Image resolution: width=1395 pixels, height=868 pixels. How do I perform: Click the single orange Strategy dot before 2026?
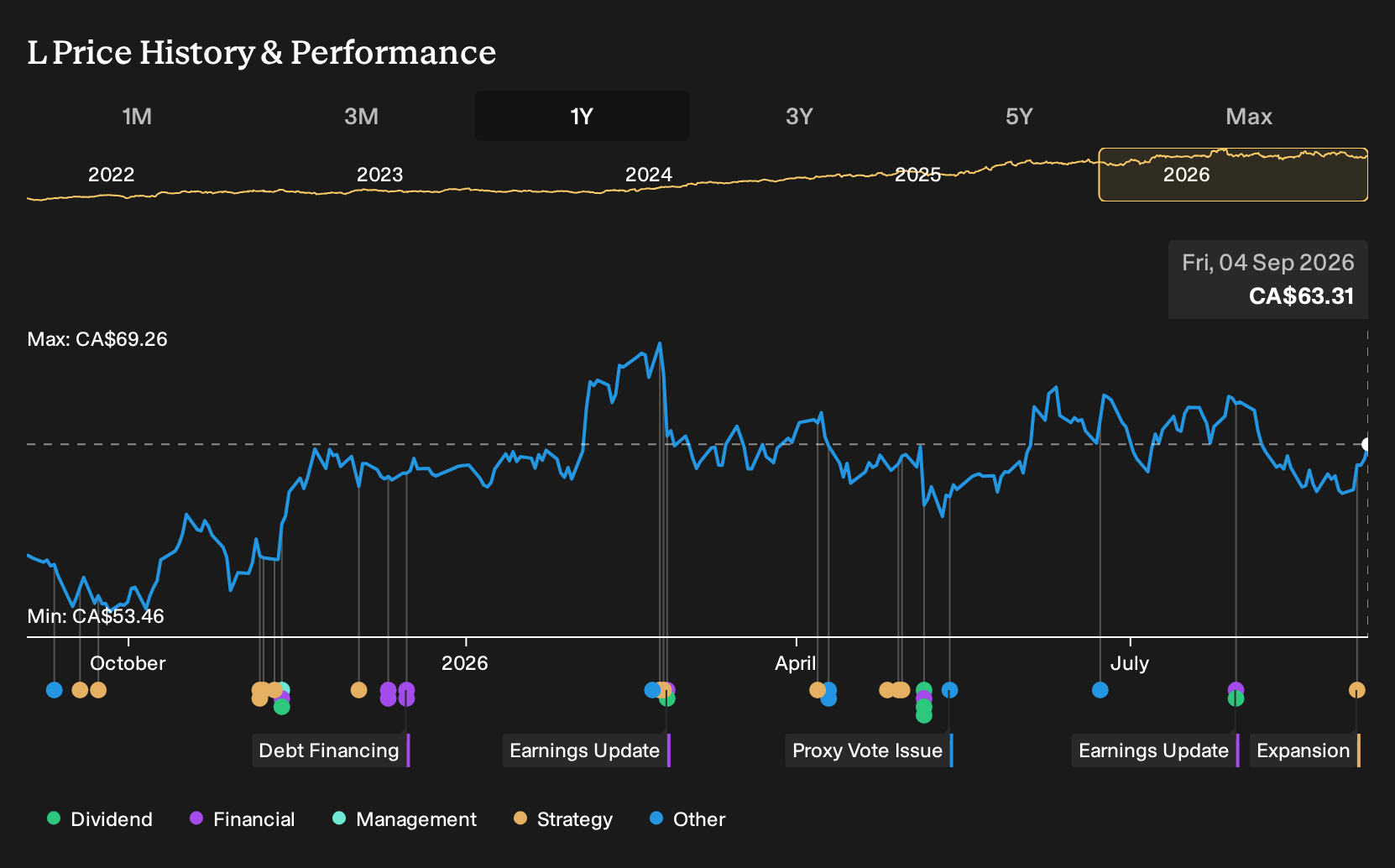point(358,690)
